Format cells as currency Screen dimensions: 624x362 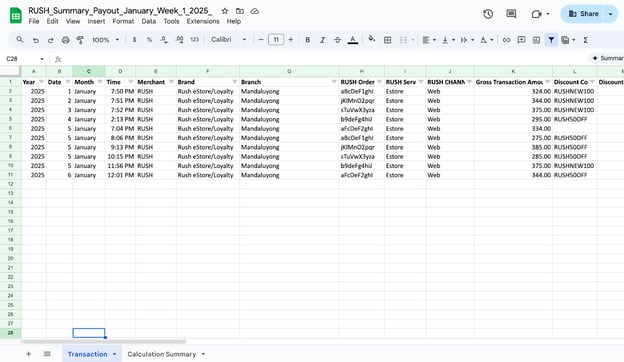pos(135,40)
